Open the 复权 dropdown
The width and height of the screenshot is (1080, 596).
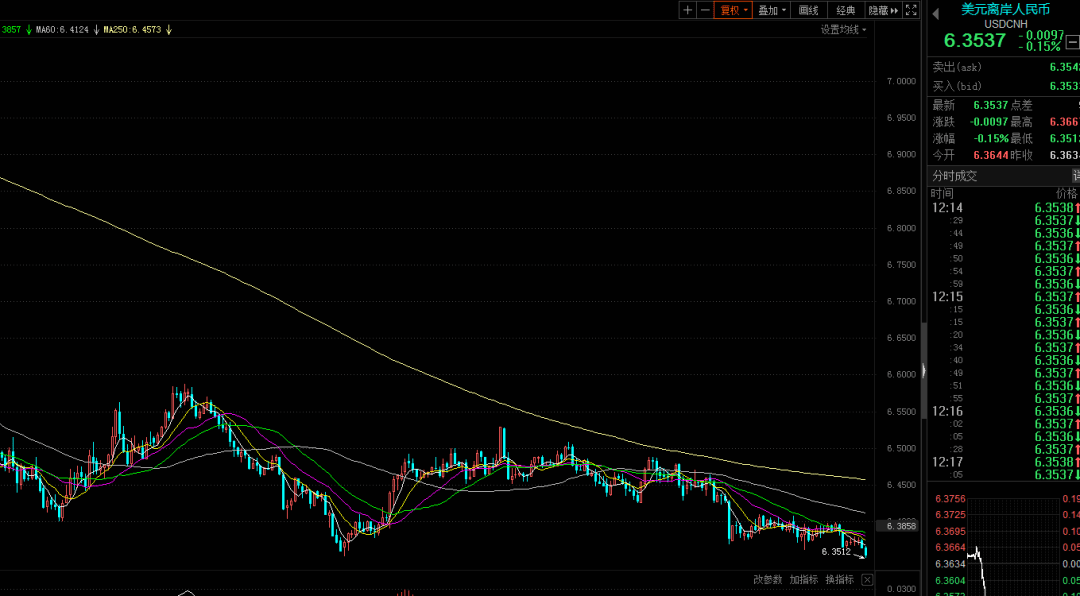point(734,10)
